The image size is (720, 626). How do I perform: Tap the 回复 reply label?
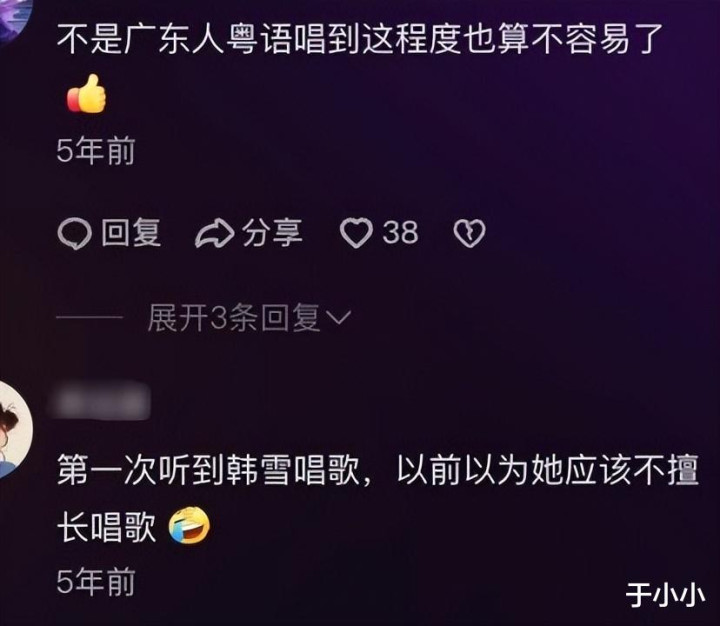coord(131,232)
